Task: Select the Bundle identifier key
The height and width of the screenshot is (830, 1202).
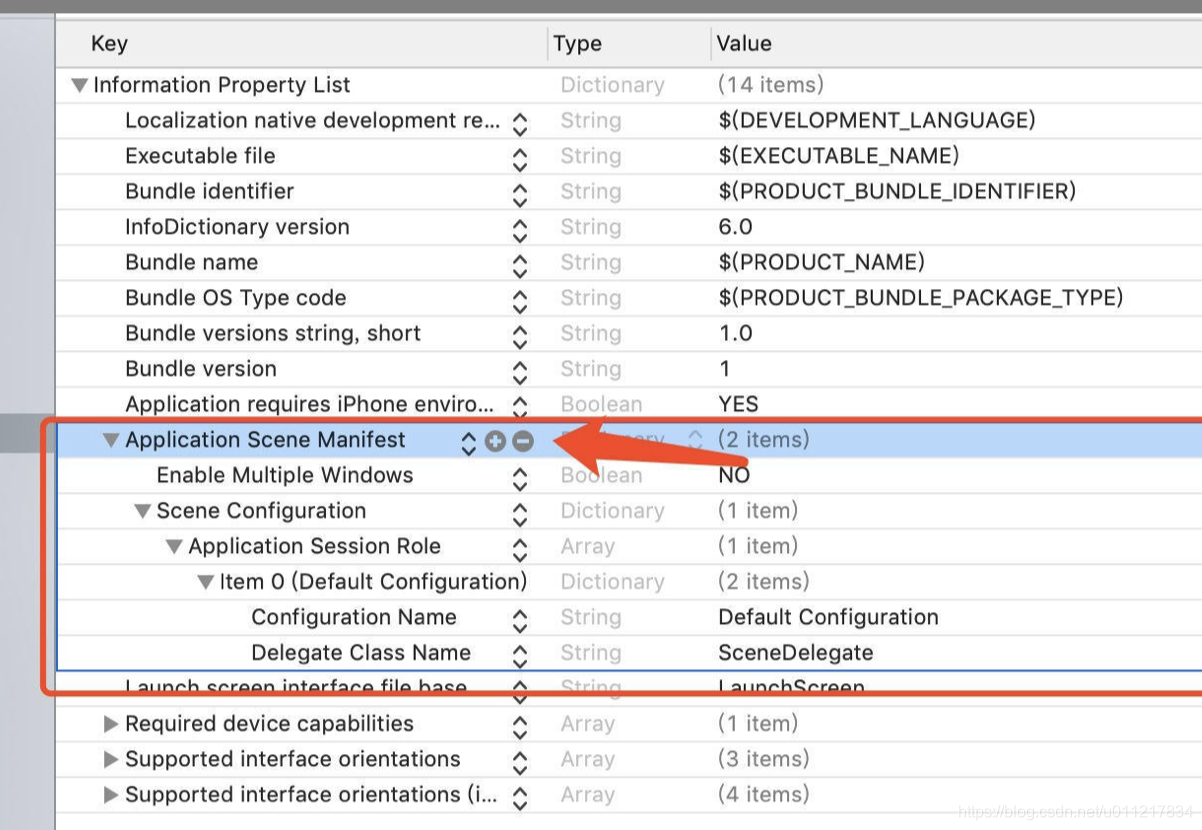Action: click(x=209, y=191)
